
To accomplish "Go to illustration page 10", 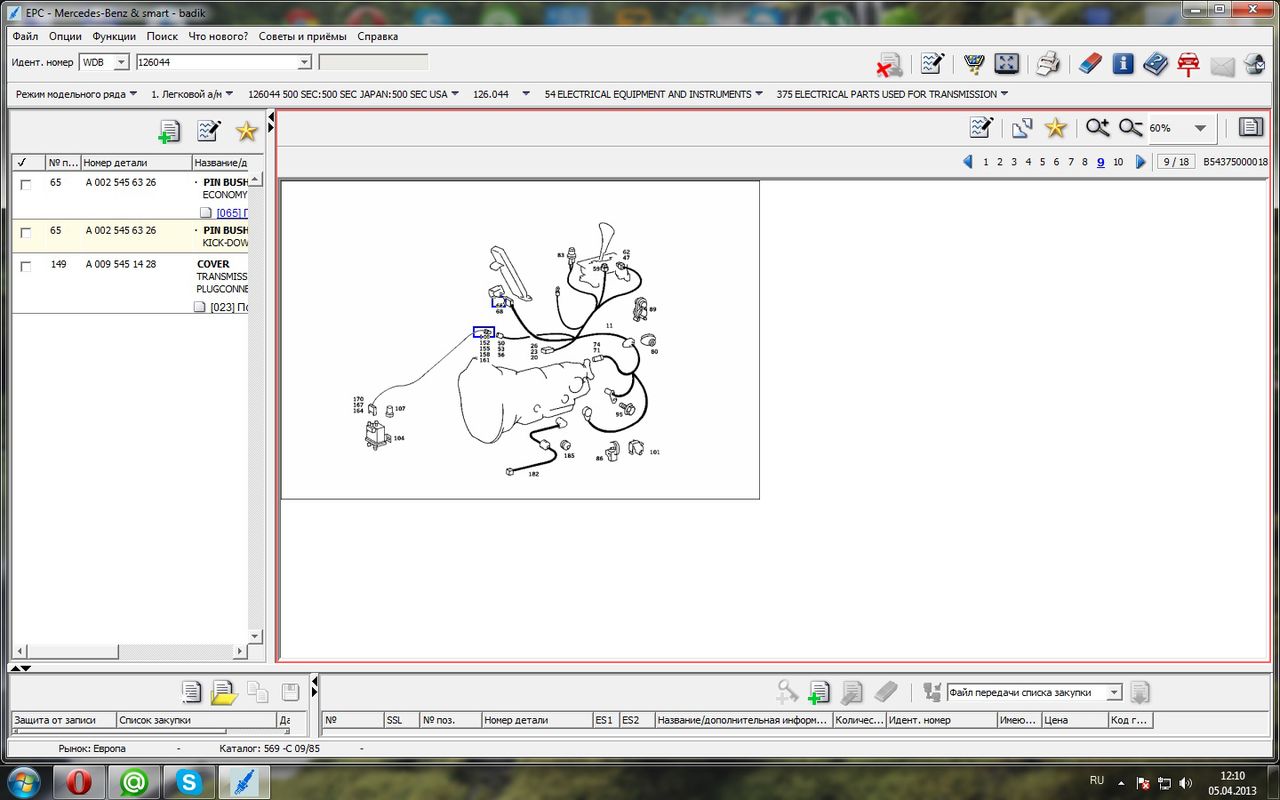I will tap(1118, 162).
